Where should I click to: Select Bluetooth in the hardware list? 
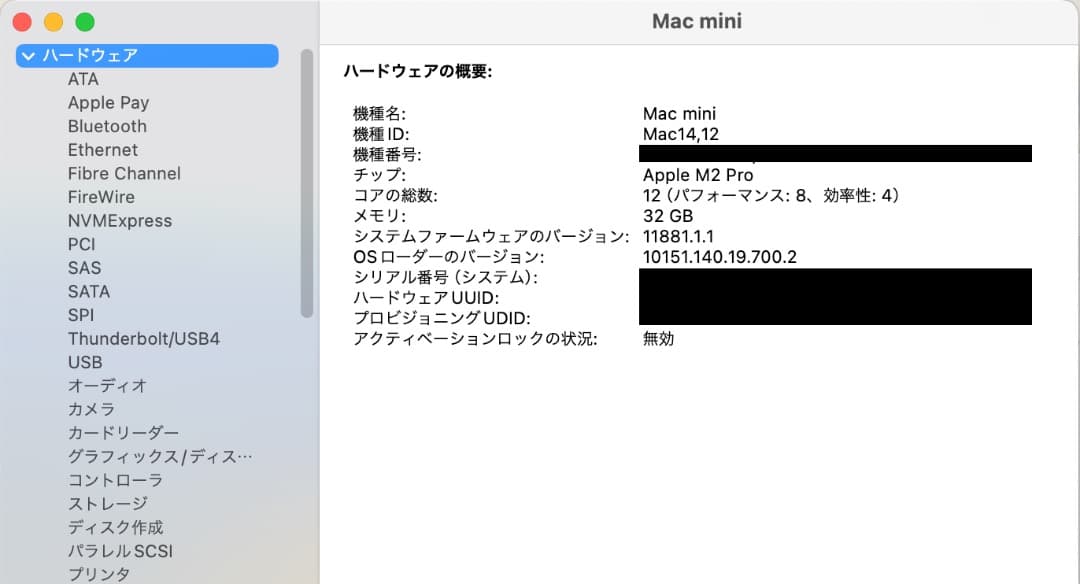pos(107,126)
